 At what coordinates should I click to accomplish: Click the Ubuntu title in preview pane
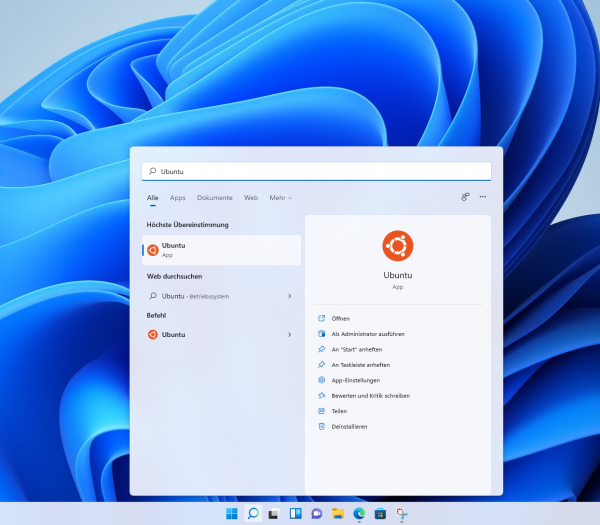pos(398,275)
